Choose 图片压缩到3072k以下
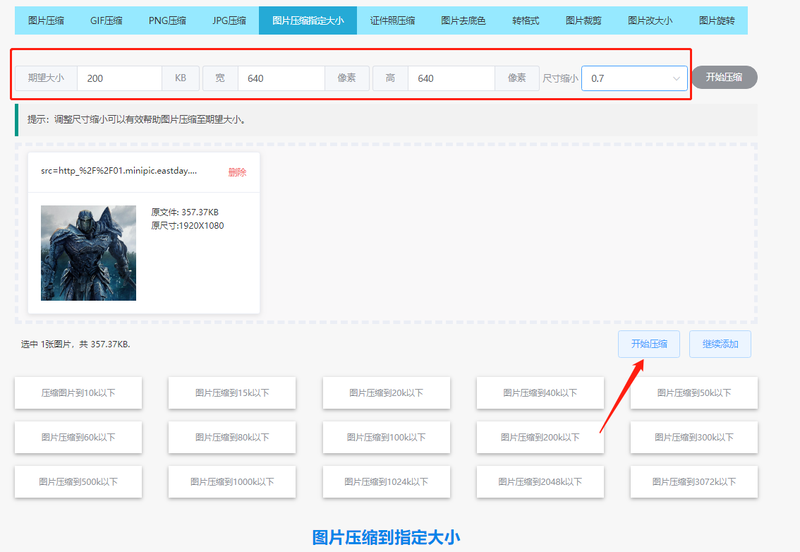Viewport: 800px width, 552px height. pyautogui.click(x=694, y=482)
